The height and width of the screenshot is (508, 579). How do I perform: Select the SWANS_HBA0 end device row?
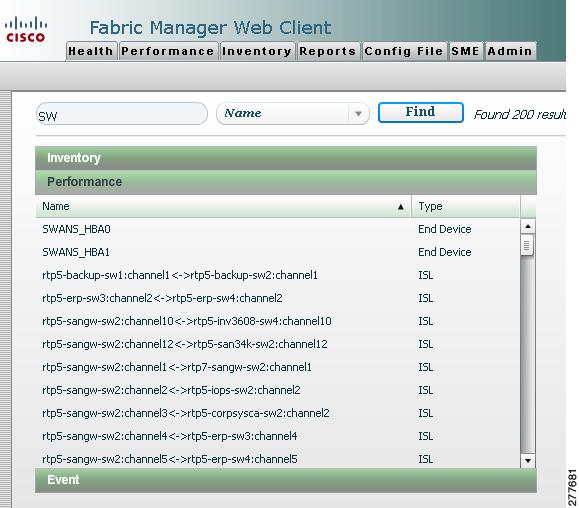point(278,229)
